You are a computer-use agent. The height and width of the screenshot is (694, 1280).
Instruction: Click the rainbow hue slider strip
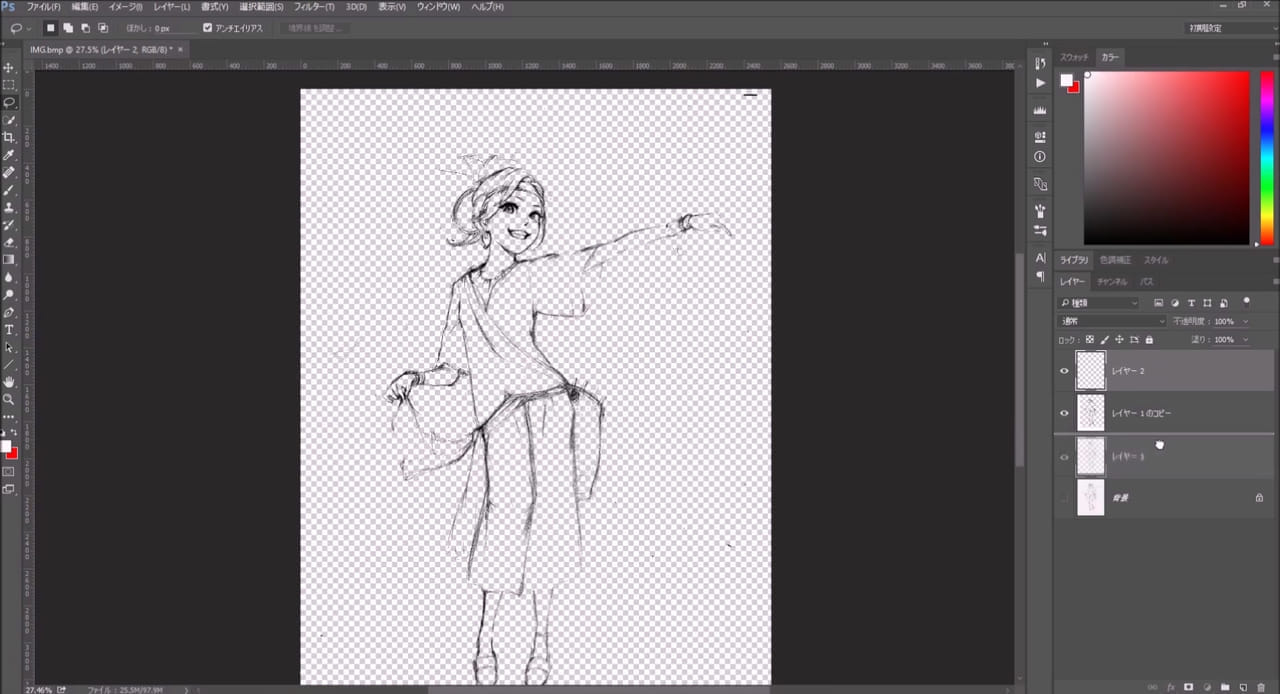coord(1266,158)
